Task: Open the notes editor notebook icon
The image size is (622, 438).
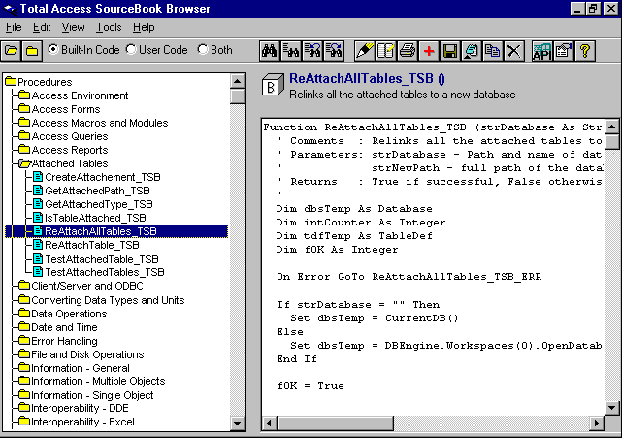Action: click(386, 51)
